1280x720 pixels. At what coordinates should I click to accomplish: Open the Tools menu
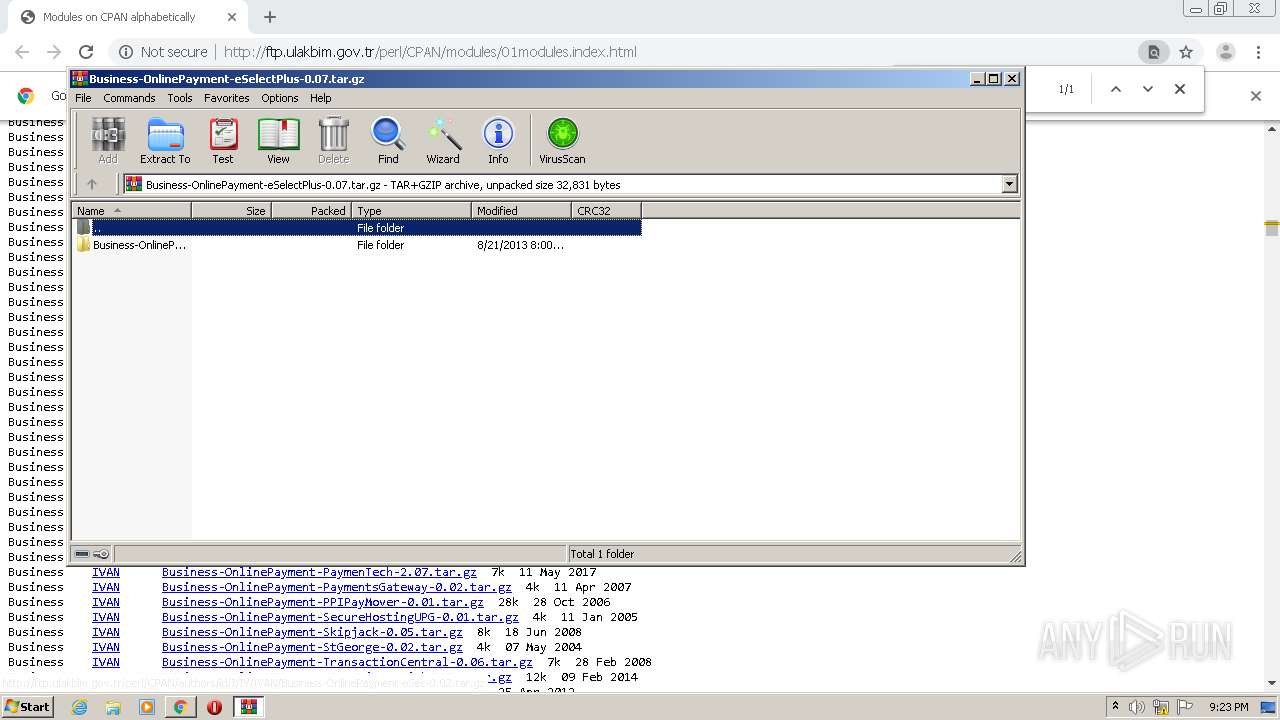[180, 98]
